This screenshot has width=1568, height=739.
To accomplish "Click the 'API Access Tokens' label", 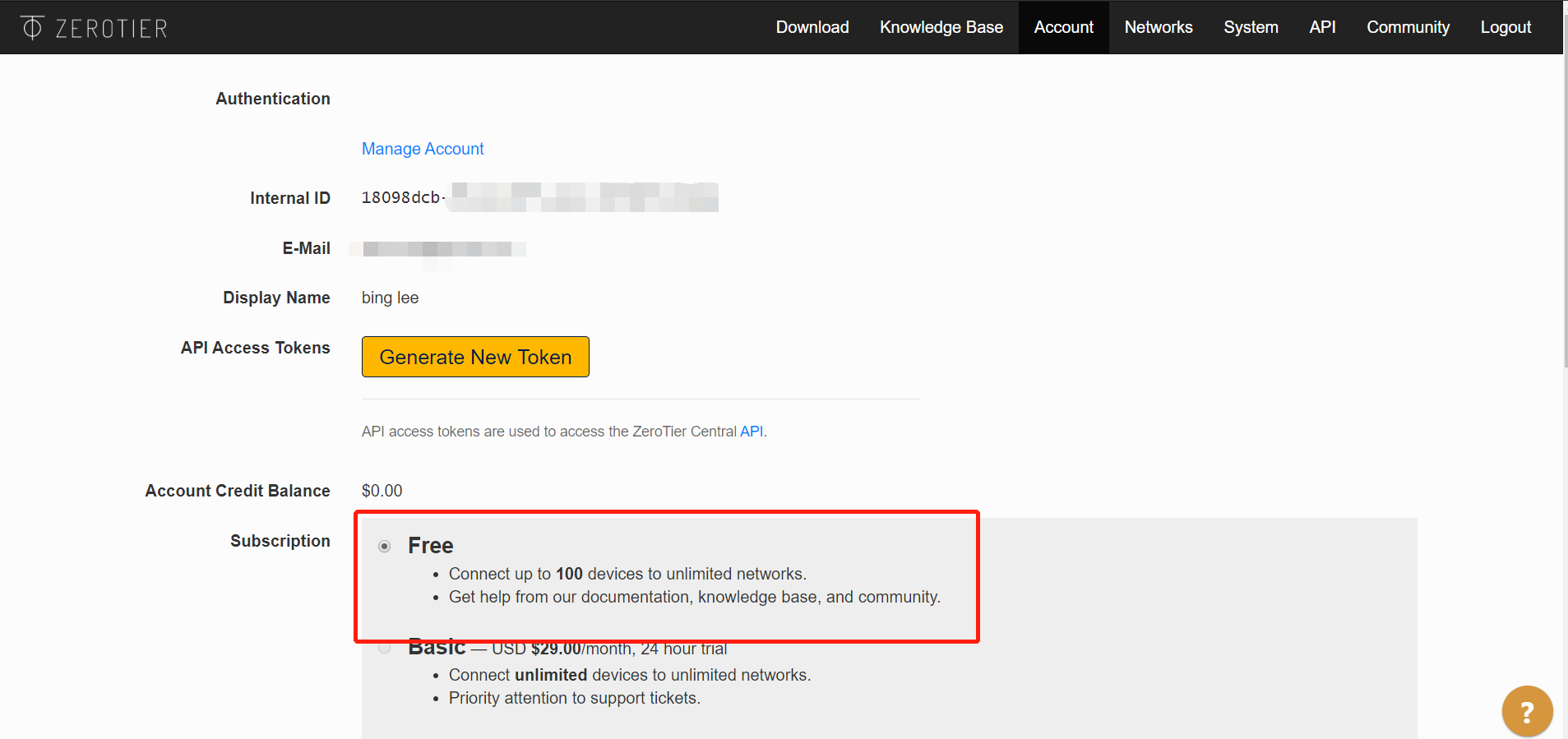I will point(256,348).
